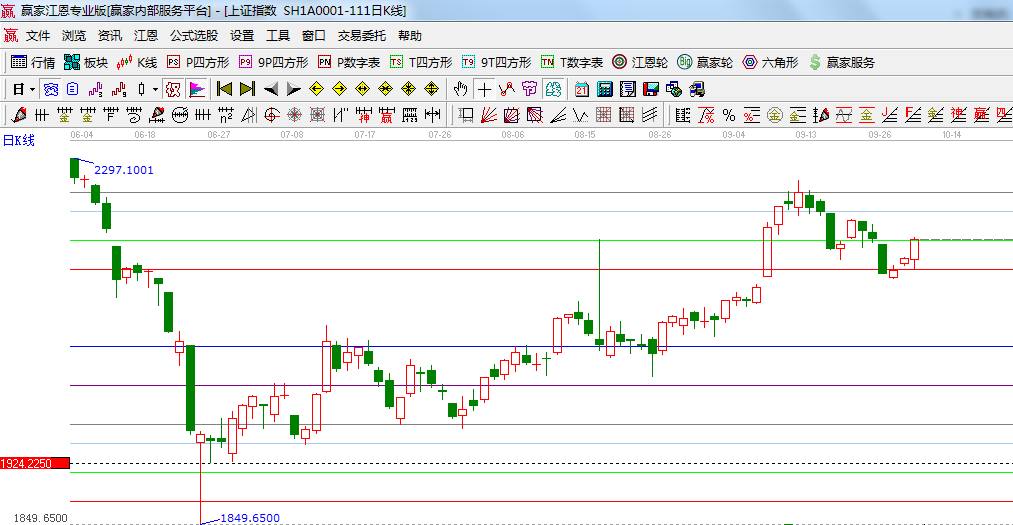Open the 设置 menu

coord(242,35)
